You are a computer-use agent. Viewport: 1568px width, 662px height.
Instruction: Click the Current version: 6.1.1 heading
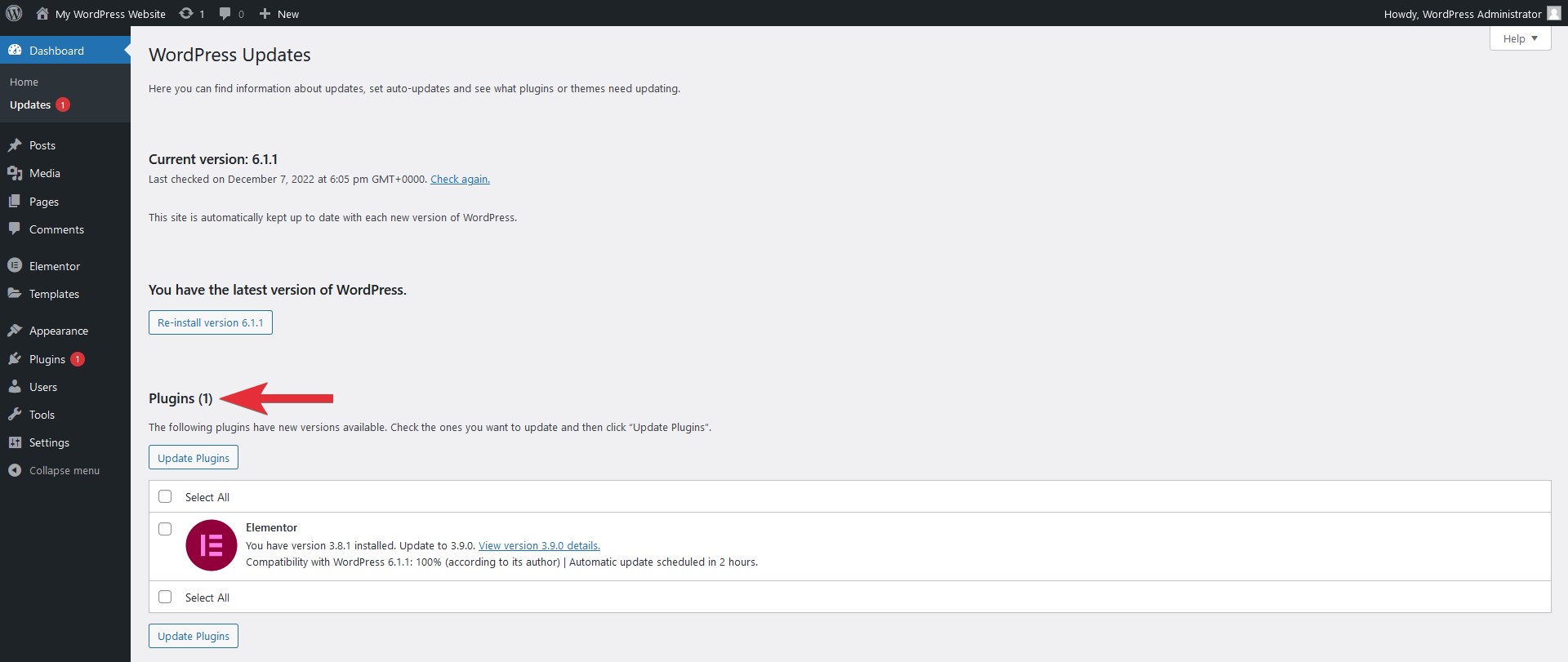213,159
